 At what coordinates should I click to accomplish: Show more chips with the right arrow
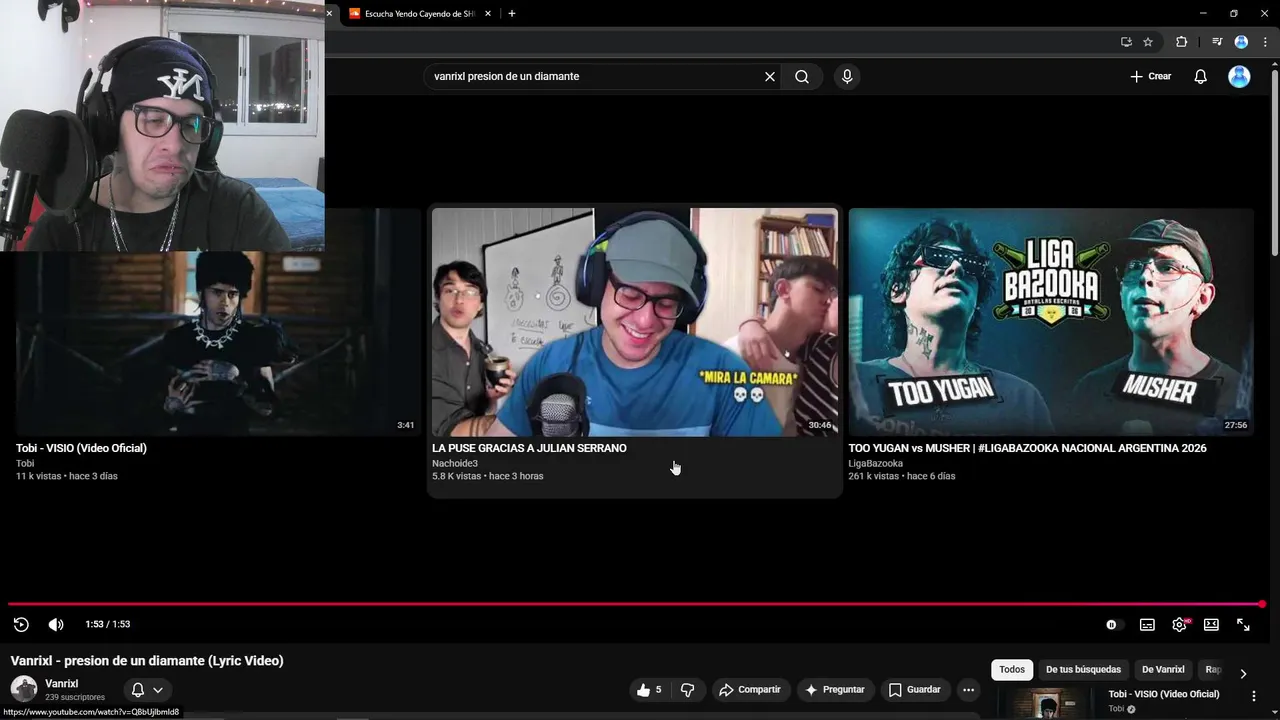click(1243, 673)
